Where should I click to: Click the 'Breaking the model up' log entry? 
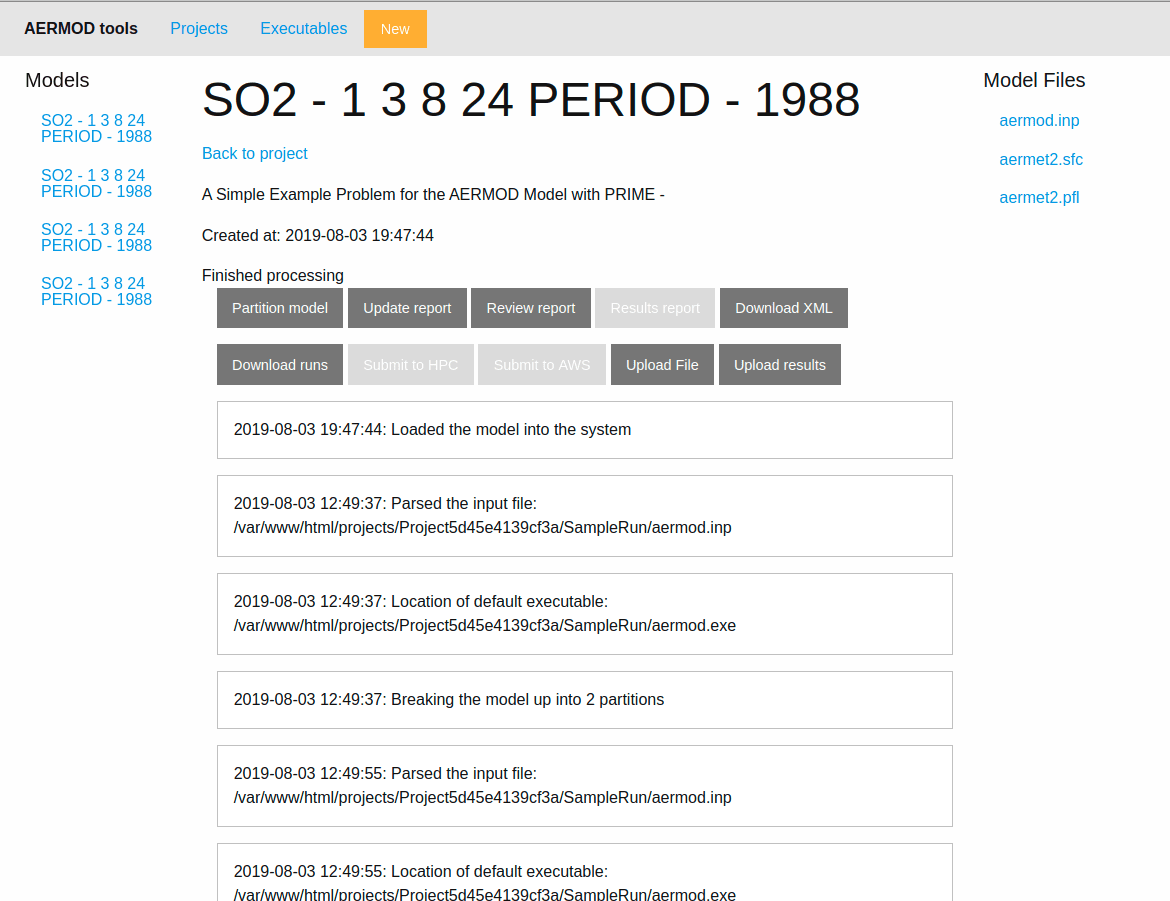point(584,700)
